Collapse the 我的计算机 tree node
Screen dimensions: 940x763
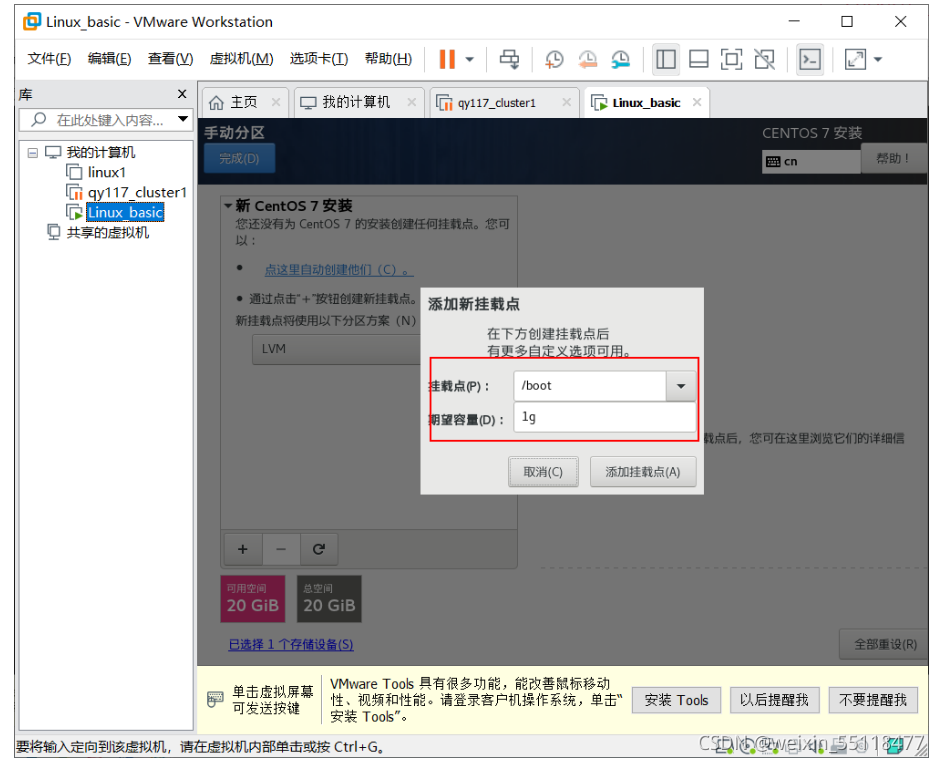coord(32,153)
